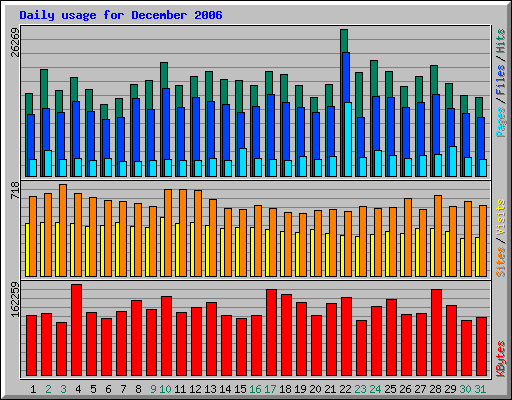512x400 pixels.
Task: Click the red KBytes bar for day 17
Action: (x=271, y=333)
